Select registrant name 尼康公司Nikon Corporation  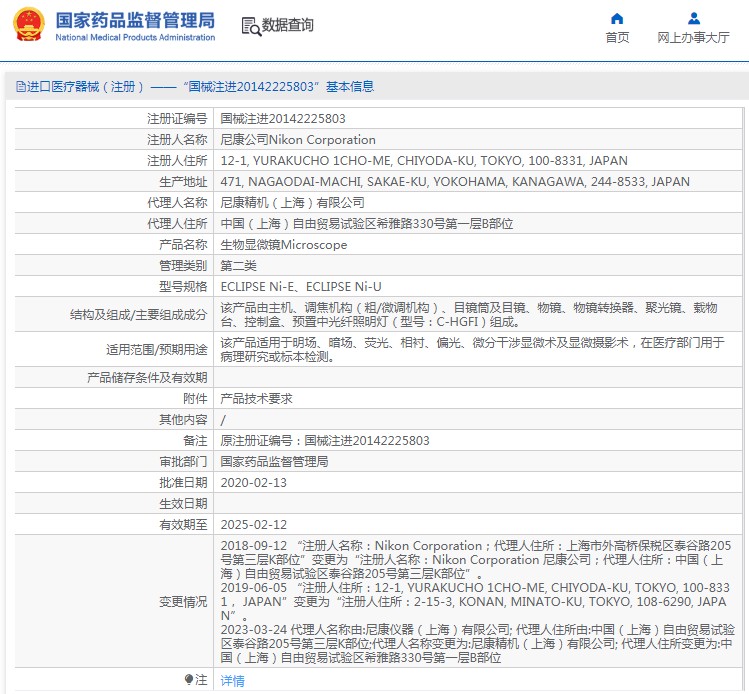coord(298,140)
